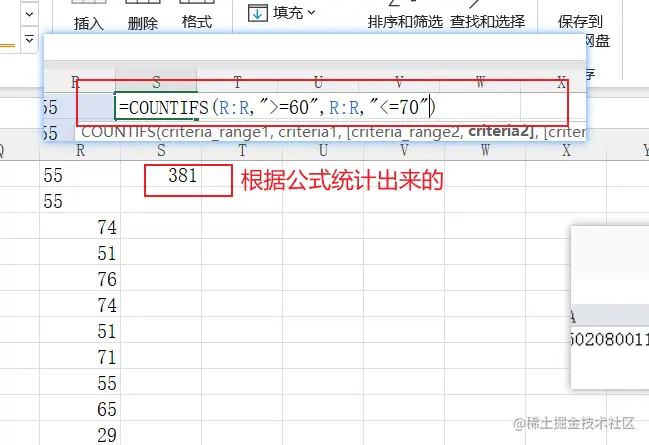
Task: Select column X header in worksheet
Action: coord(566,150)
